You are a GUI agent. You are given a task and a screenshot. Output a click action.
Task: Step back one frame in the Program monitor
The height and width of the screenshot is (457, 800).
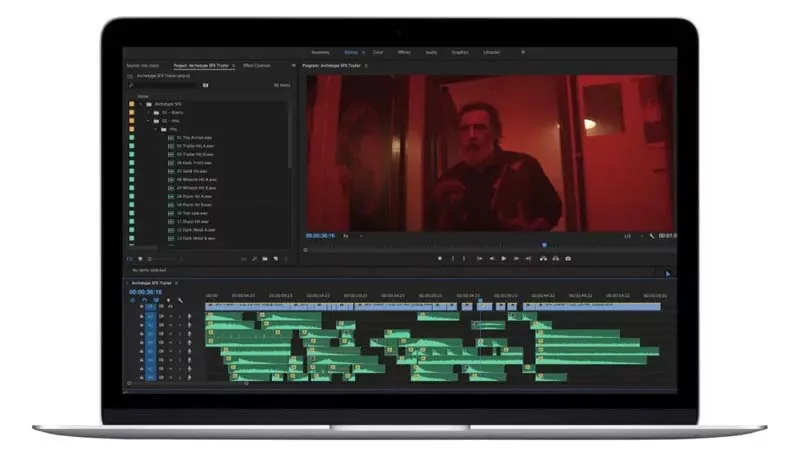492,259
